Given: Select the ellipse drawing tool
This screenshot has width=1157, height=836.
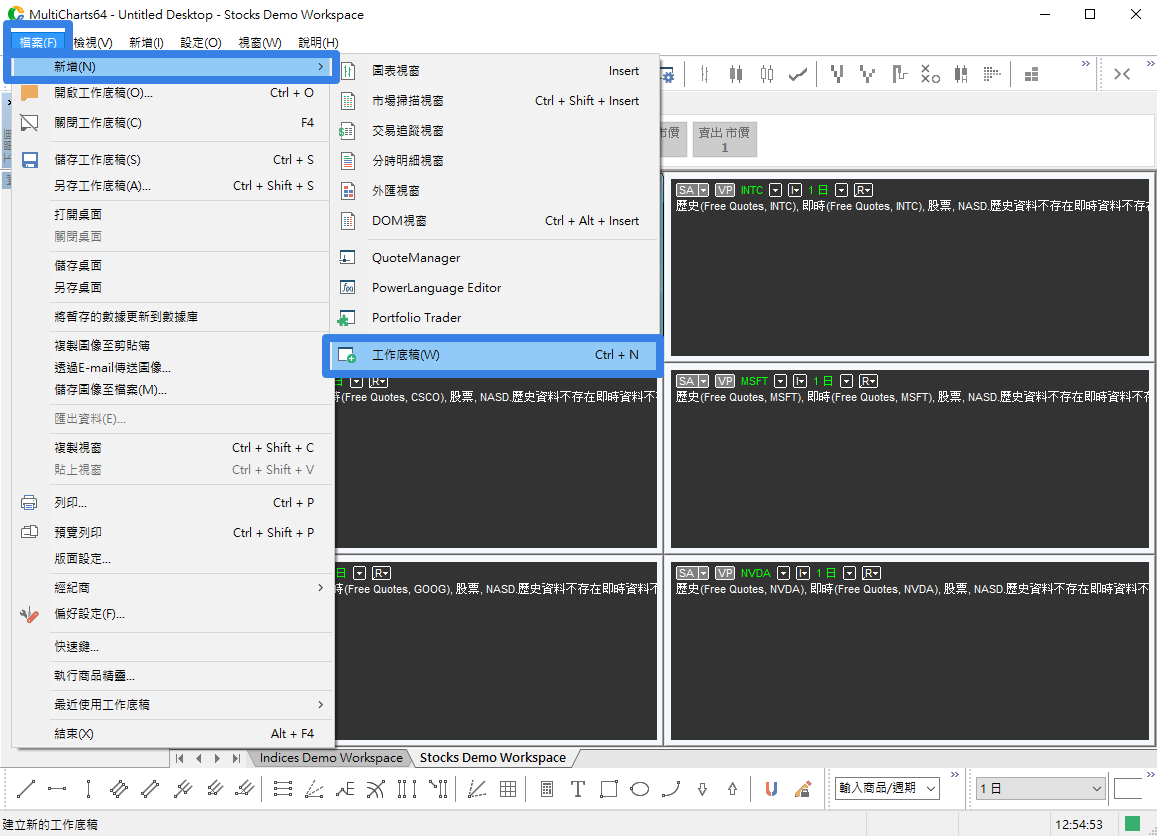Looking at the screenshot, I should [x=640, y=789].
